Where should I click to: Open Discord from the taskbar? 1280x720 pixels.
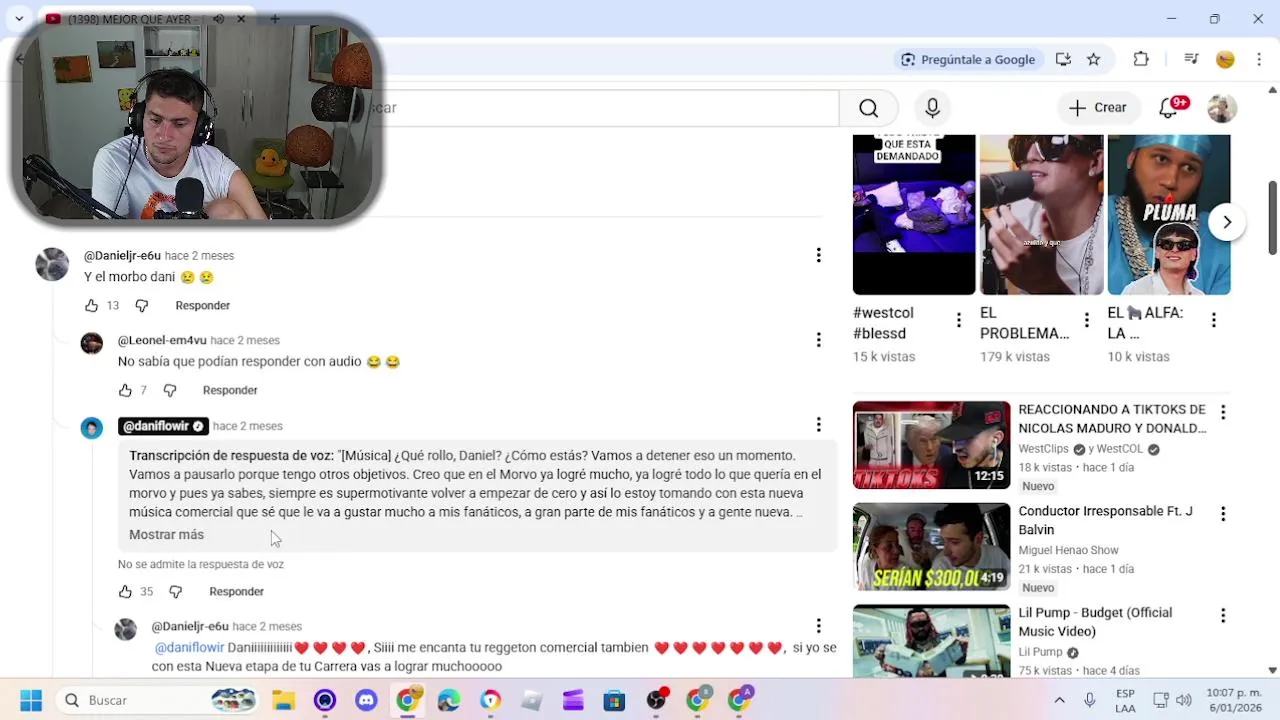point(366,700)
